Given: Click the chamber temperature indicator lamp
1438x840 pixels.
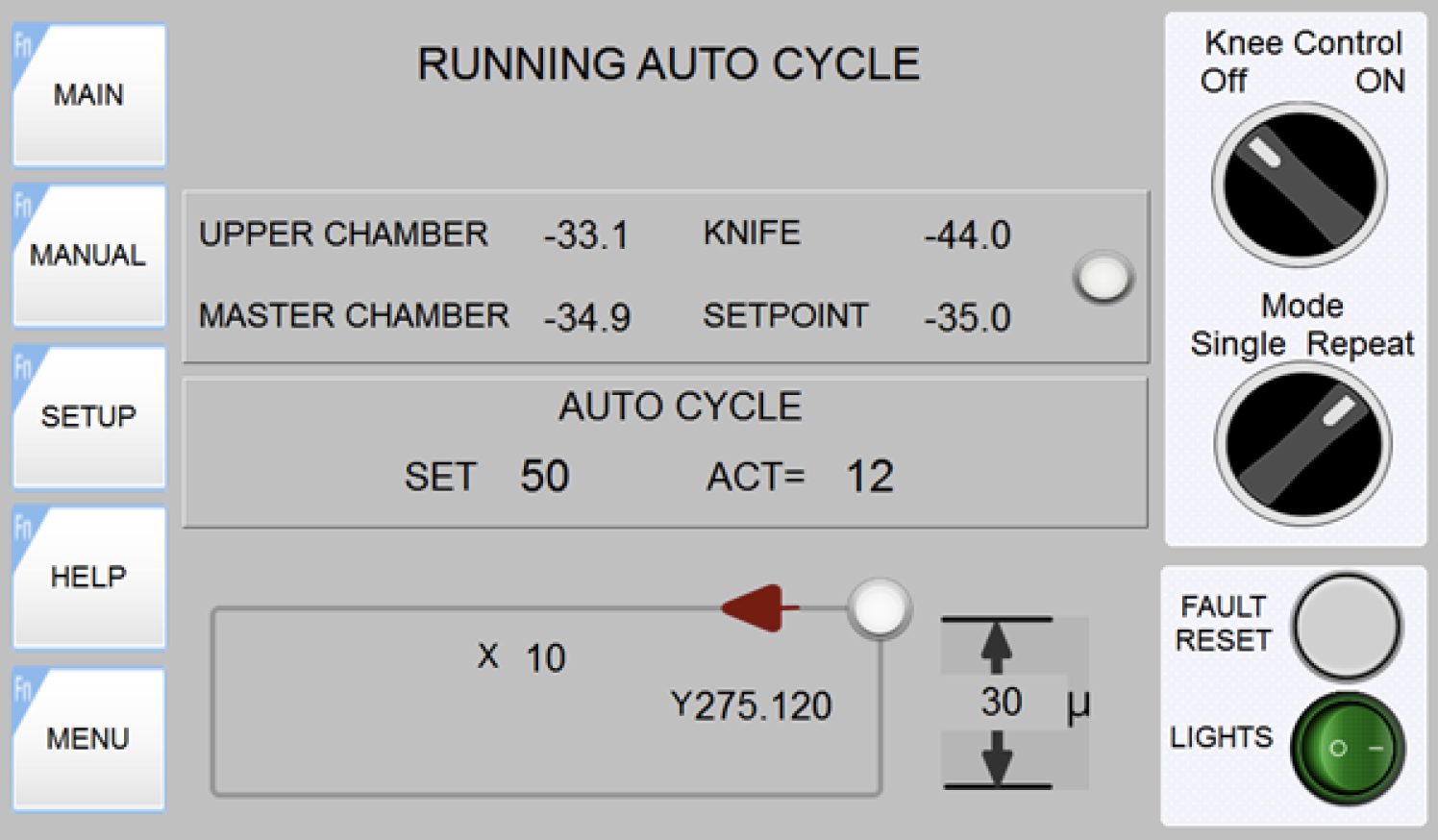Looking at the screenshot, I should coord(1103,278).
